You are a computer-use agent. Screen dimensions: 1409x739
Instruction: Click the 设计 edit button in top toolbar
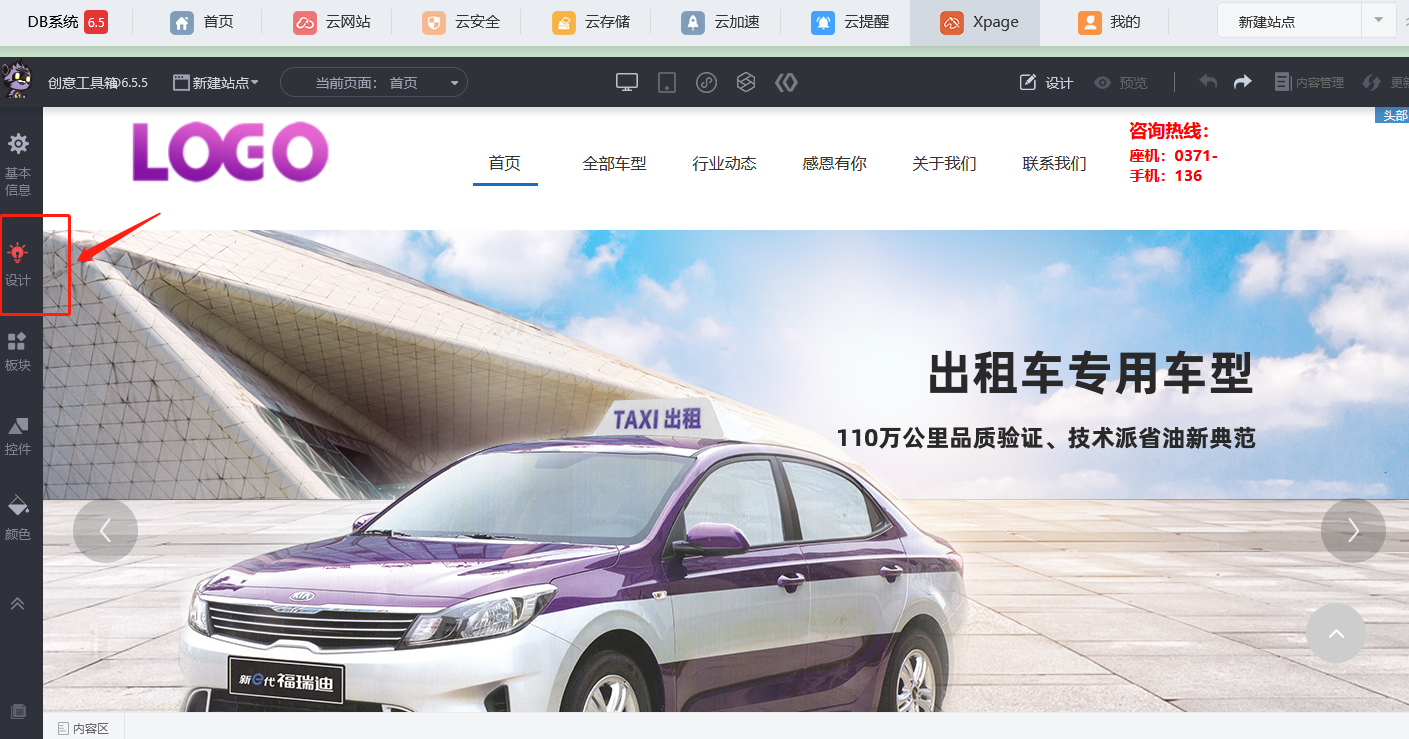[1046, 83]
